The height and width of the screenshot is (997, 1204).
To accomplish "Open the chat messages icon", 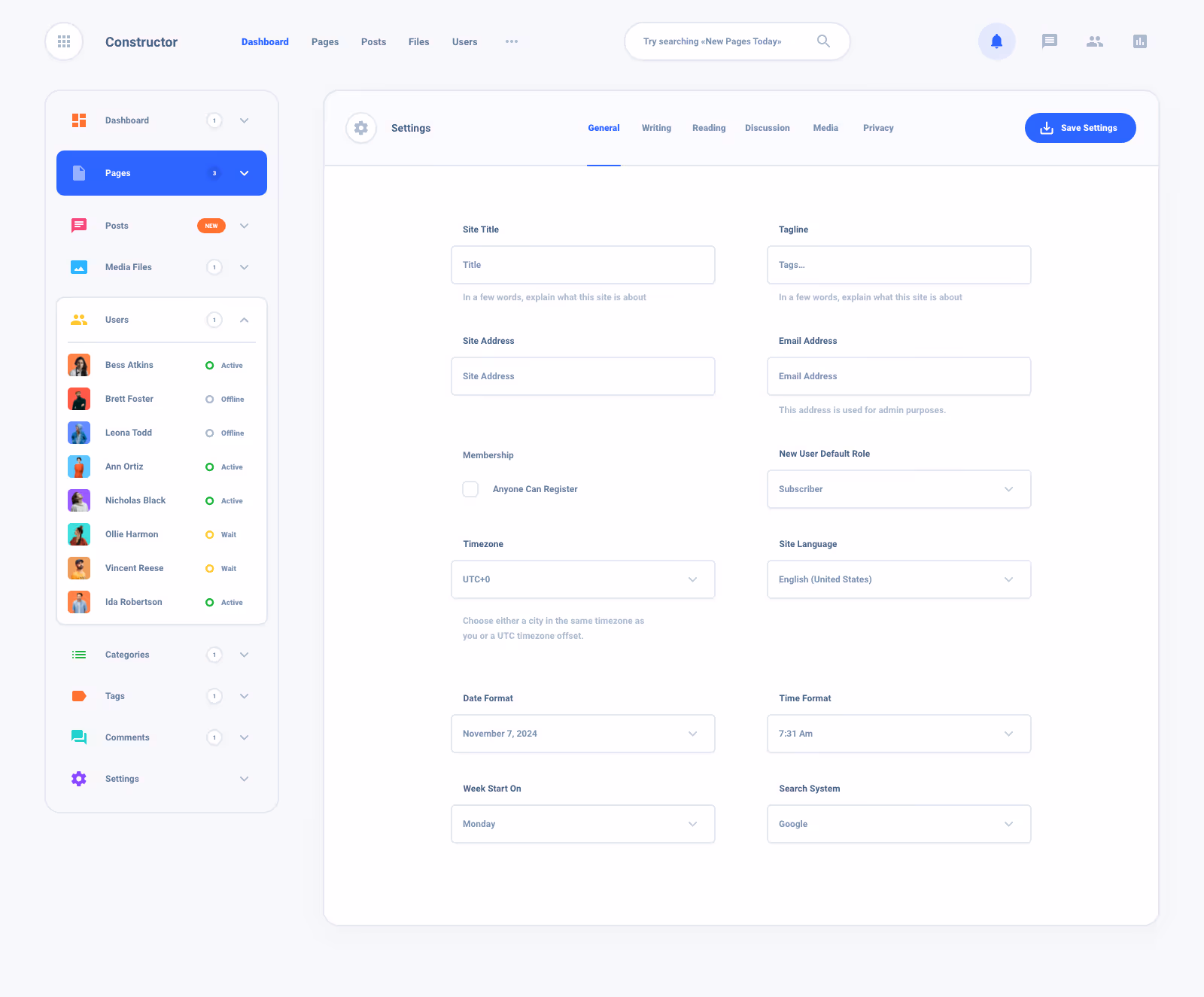I will click(1049, 41).
